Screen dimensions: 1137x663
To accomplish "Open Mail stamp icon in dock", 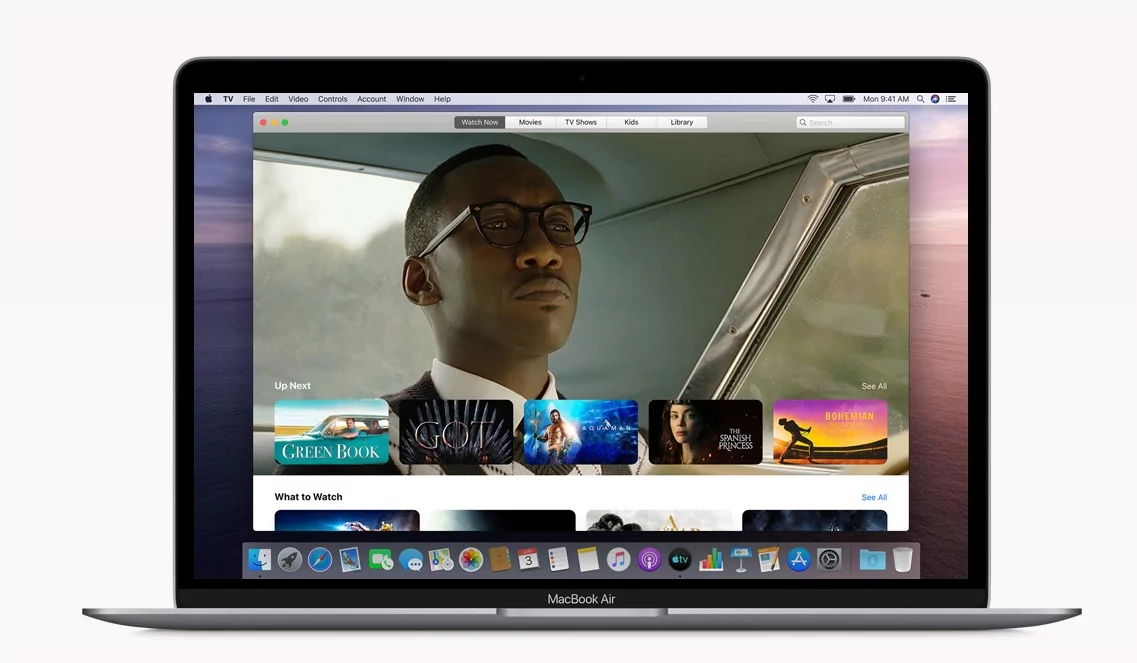I will 350,559.
